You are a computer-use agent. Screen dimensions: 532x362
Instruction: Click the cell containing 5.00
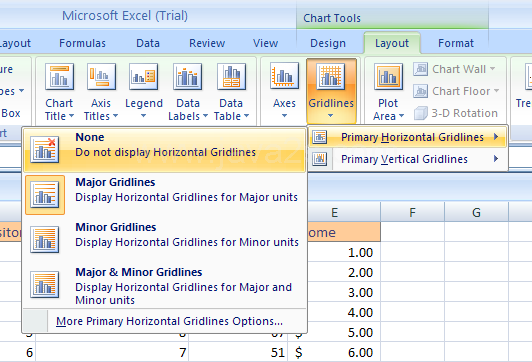344,332
